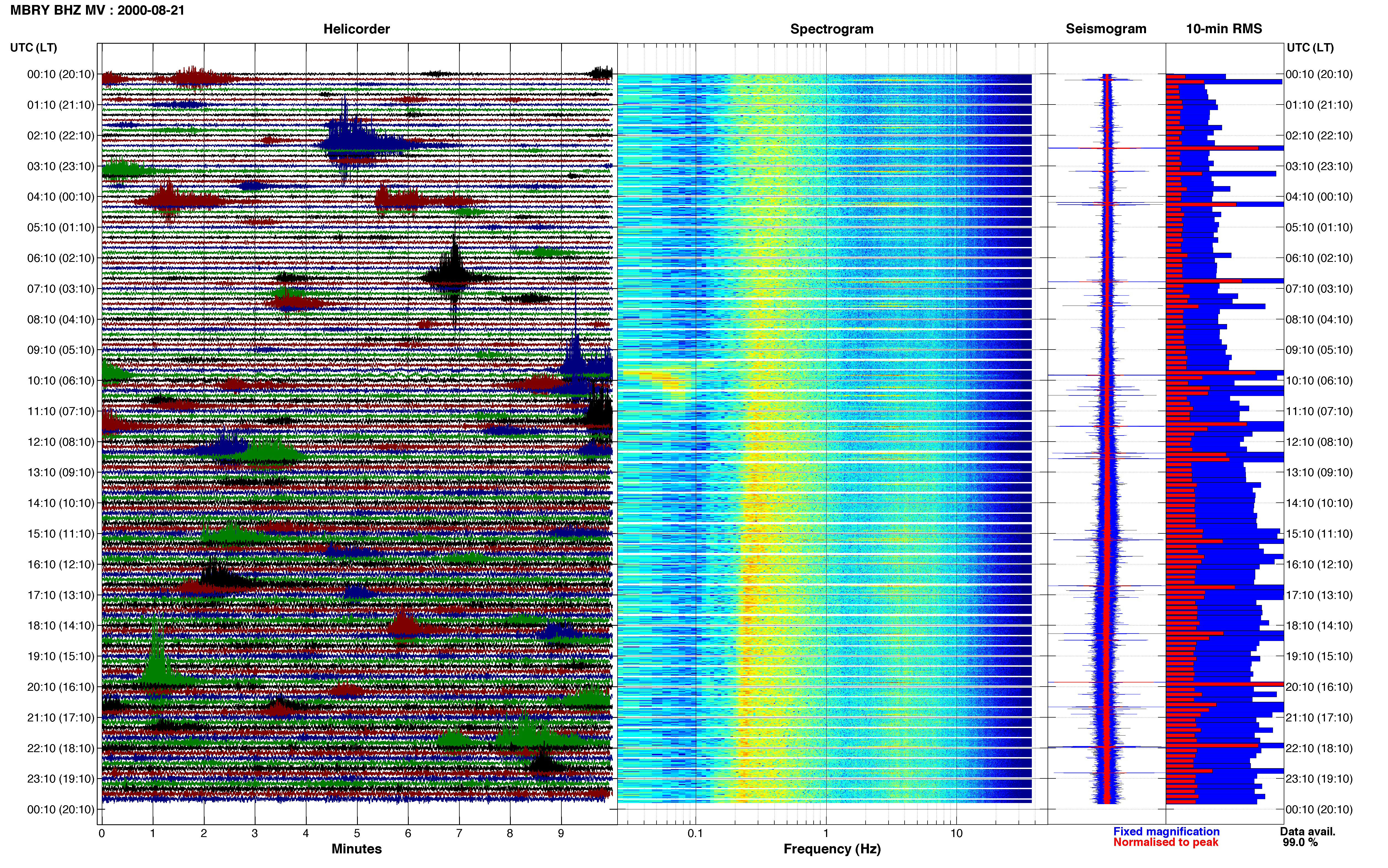Click left-axis time label '15:10 (11:10)'
Viewport: 1388px width, 868px height.
(x=61, y=534)
